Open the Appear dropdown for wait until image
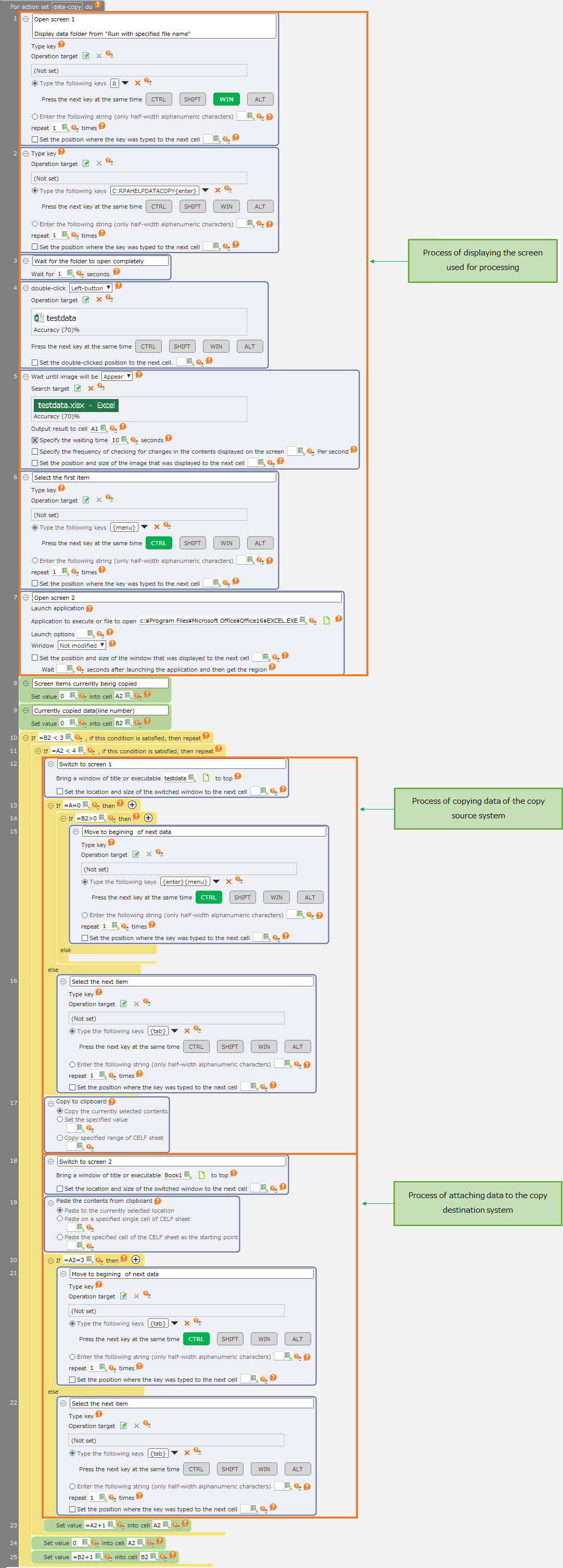Screen dimensions: 563x1568 click(x=117, y=376)
